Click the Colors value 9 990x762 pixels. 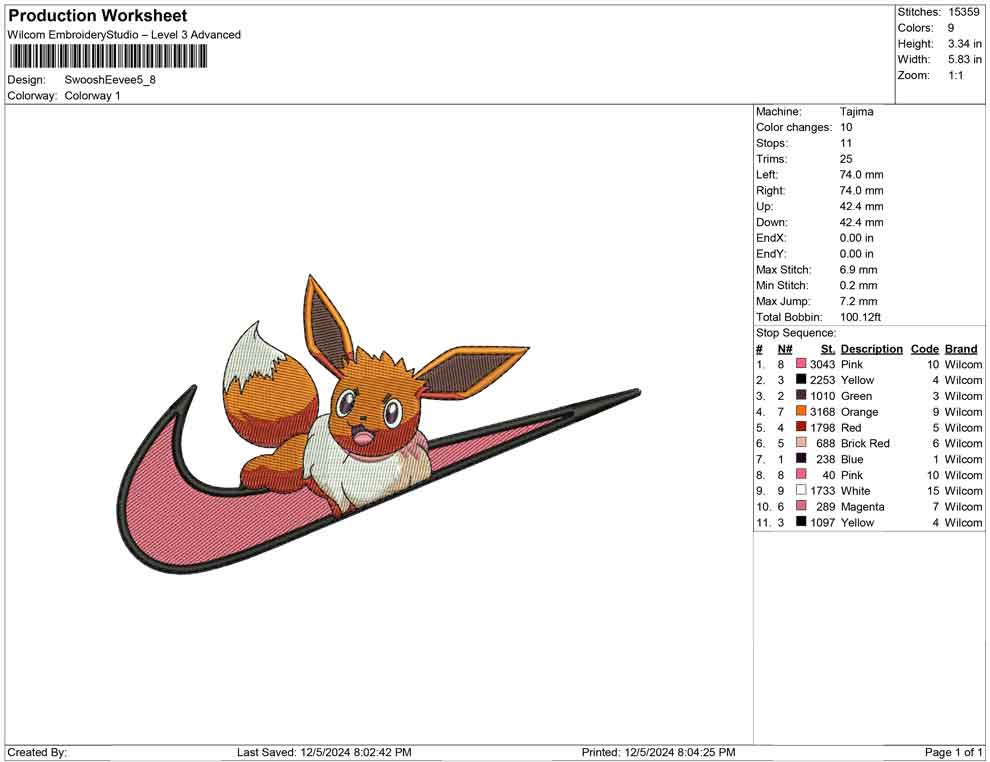click(951, 28)
